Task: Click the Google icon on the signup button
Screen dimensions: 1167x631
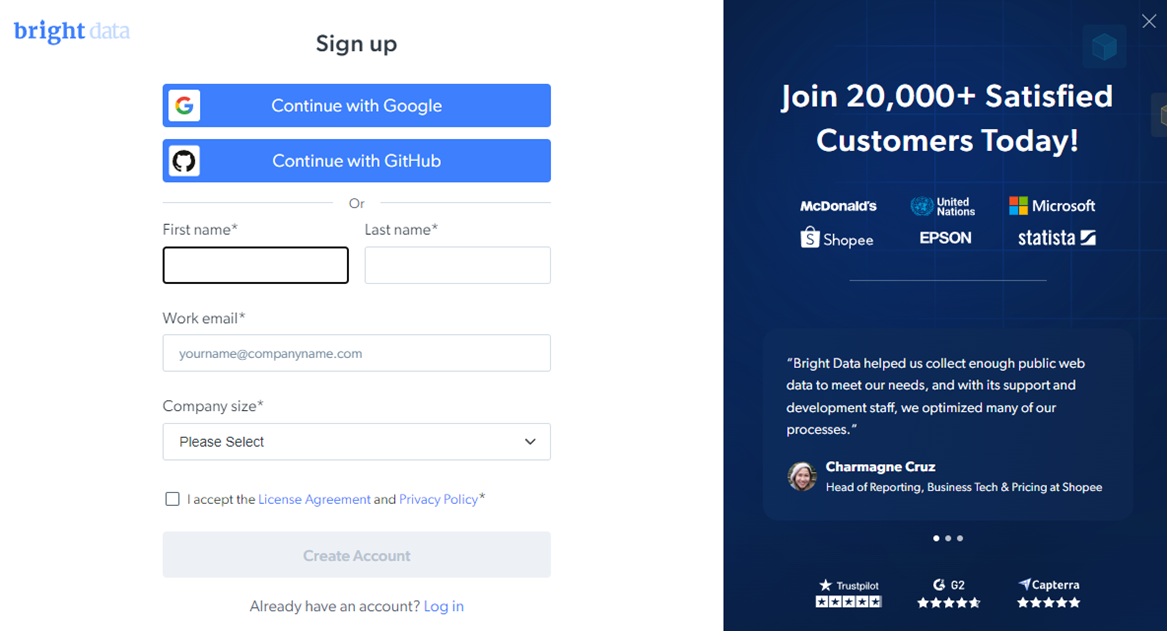Action: click(x=184, y=105)
